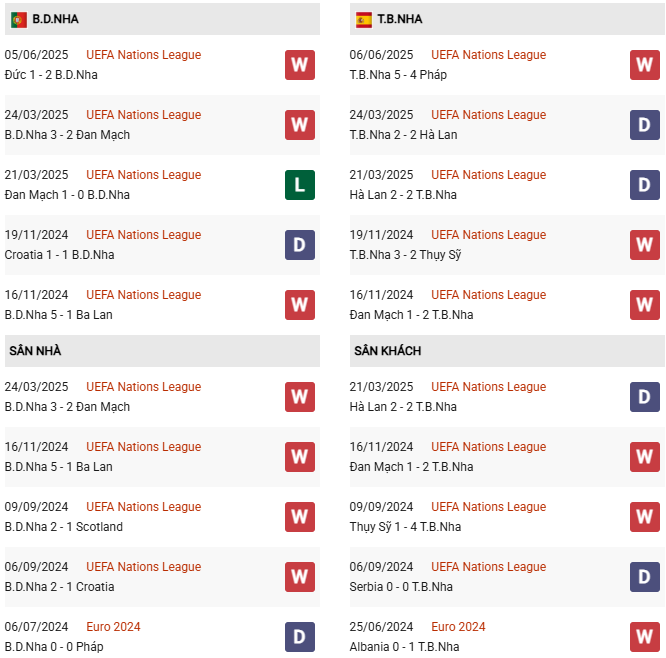The image size is (666, 658).
Task: Click the W badge for Thụy Sỹ 1-4 T.B.Nha
Action: [645, 517]
